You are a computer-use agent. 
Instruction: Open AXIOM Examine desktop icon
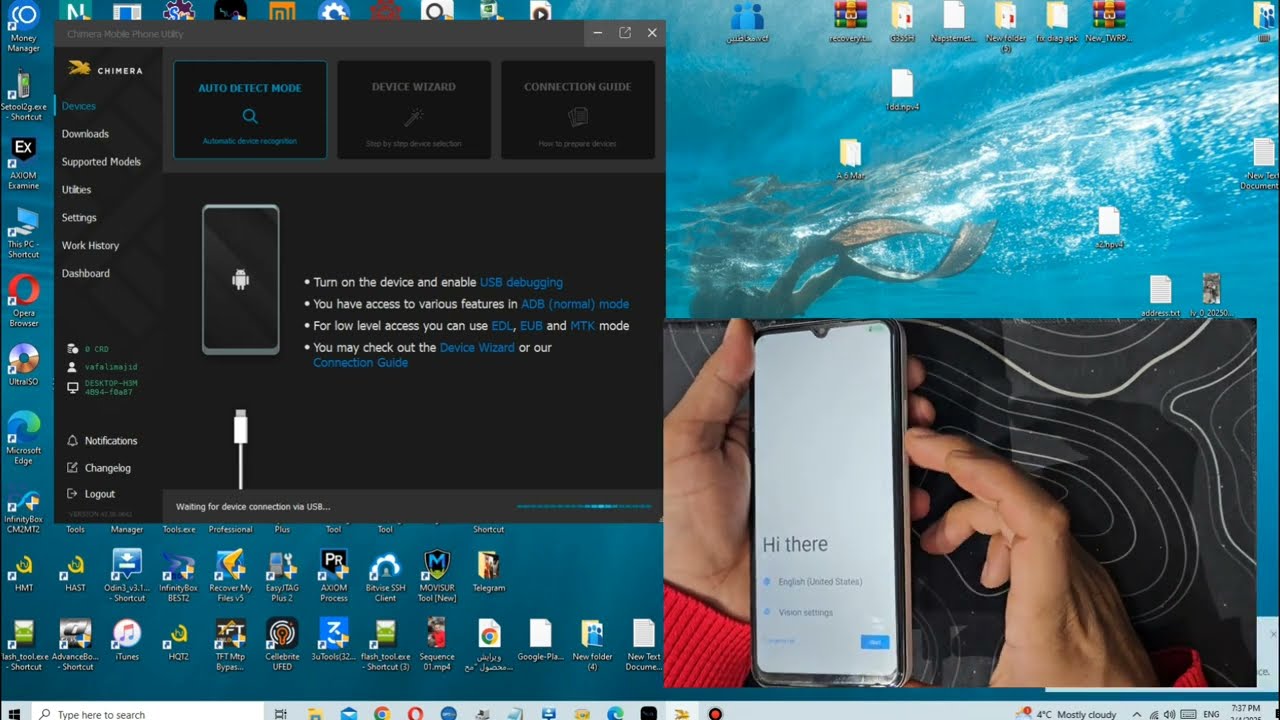coord(23,164)
